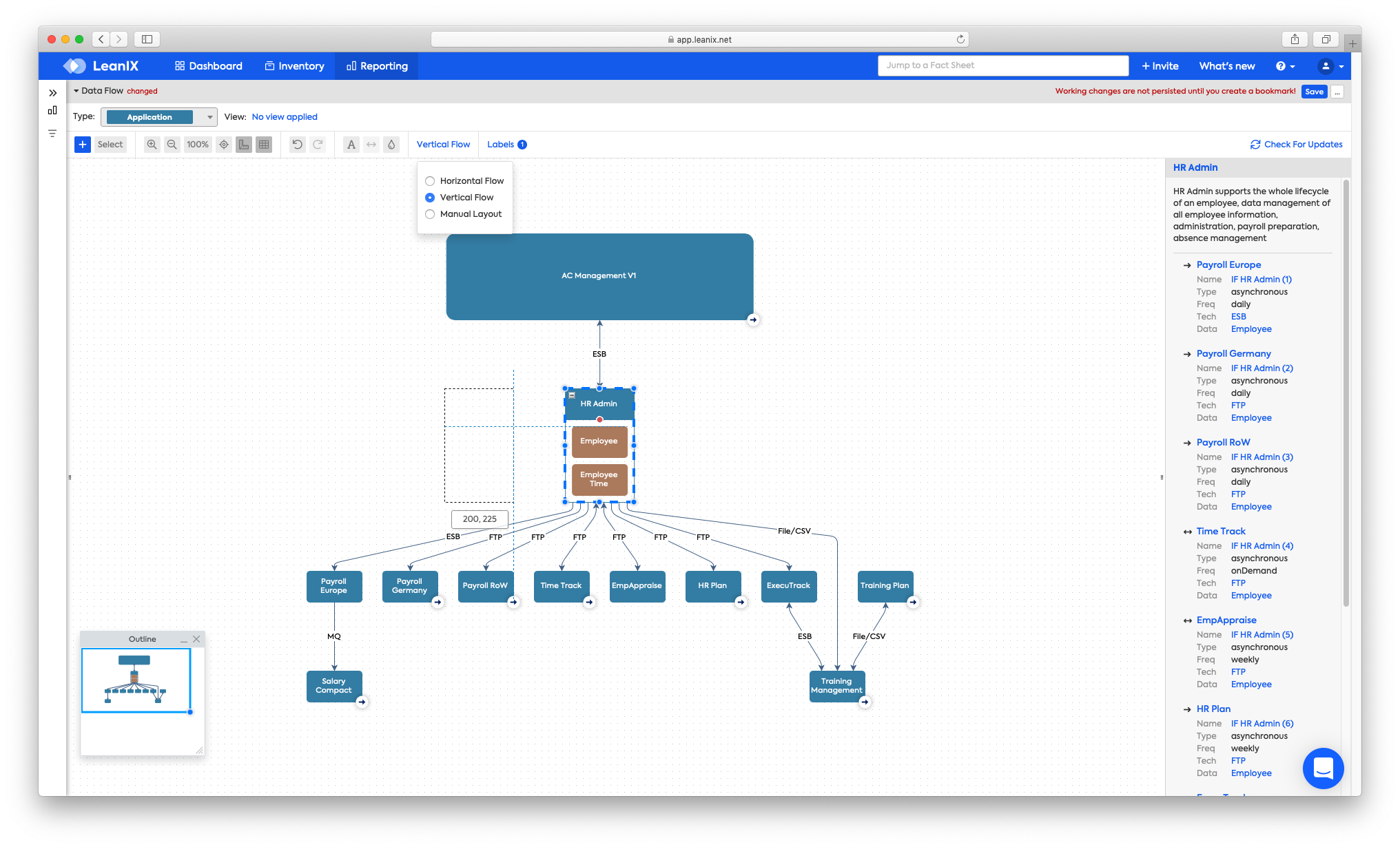This screenshot has width=1400, height=847.
Task: Click the undo arrow icon
Action: (297, 145)
